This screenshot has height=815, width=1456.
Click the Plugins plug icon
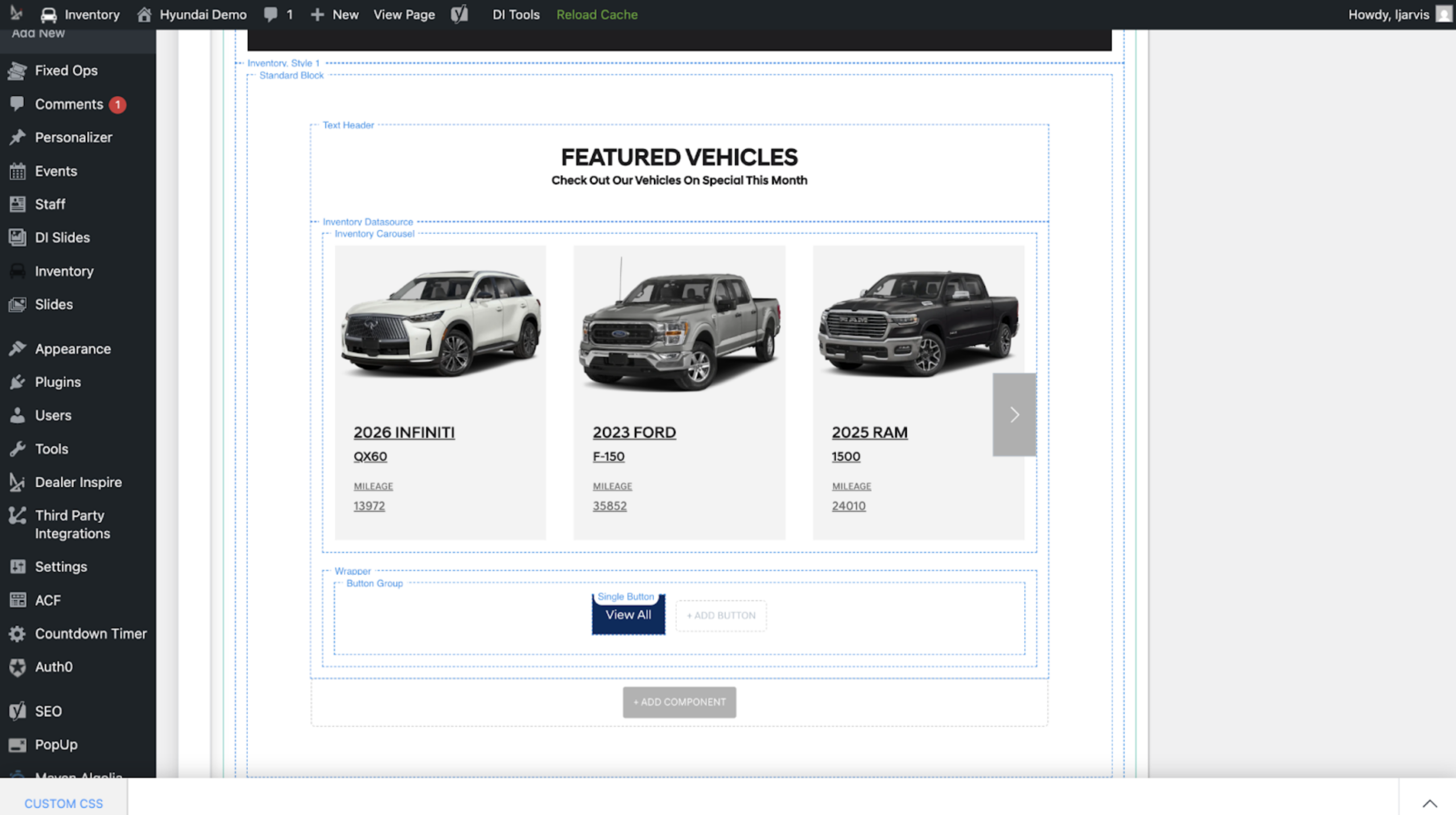pyautogui.click(x=17, y=382)
